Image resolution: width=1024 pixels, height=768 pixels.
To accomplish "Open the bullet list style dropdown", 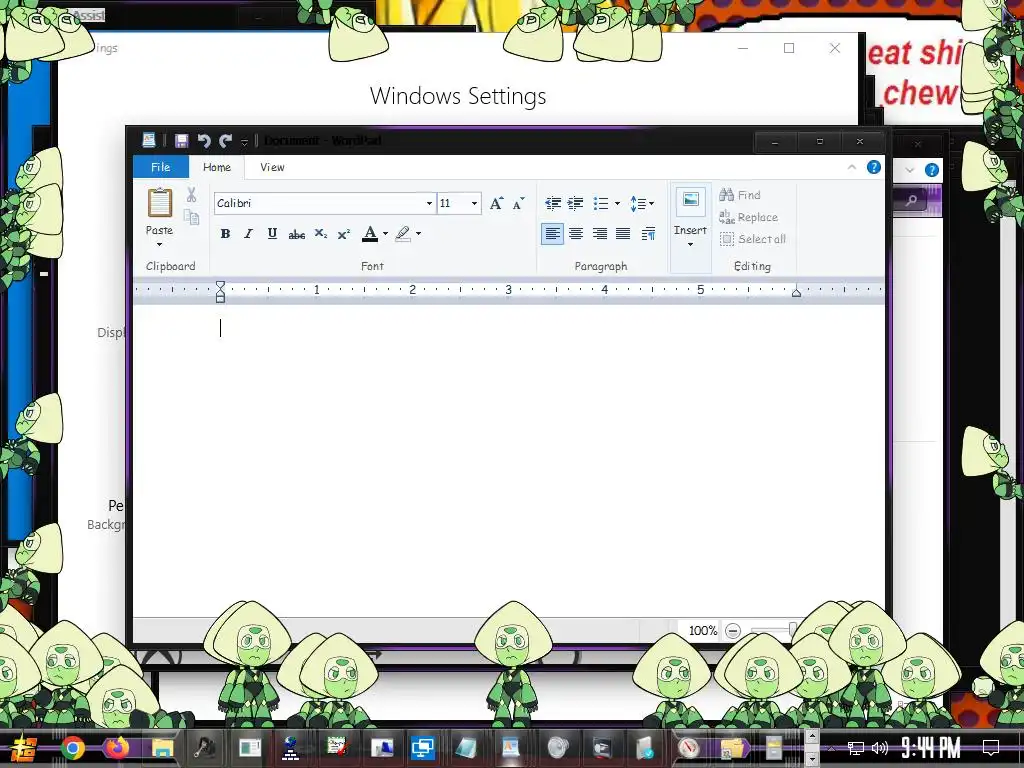I will pyautogui.click(x=617, y=203).
